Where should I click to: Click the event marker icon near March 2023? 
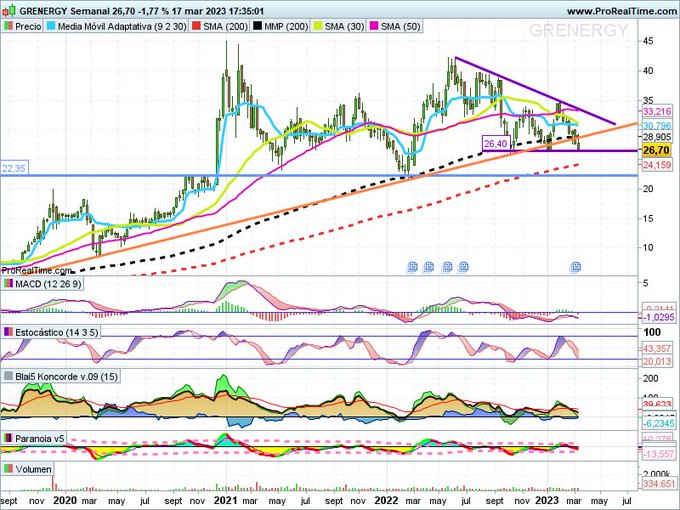pos(575,267)
